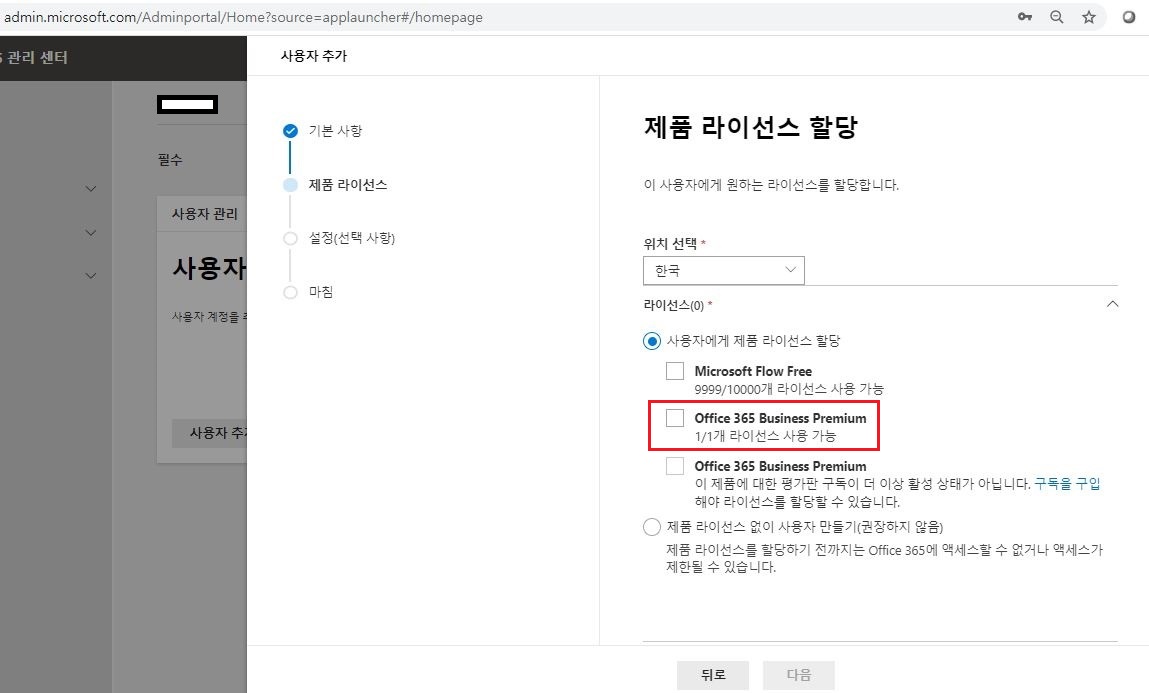Click the 제품 라이선스 할당 heading
This screenshot has width=1149, height=693.
750,127
